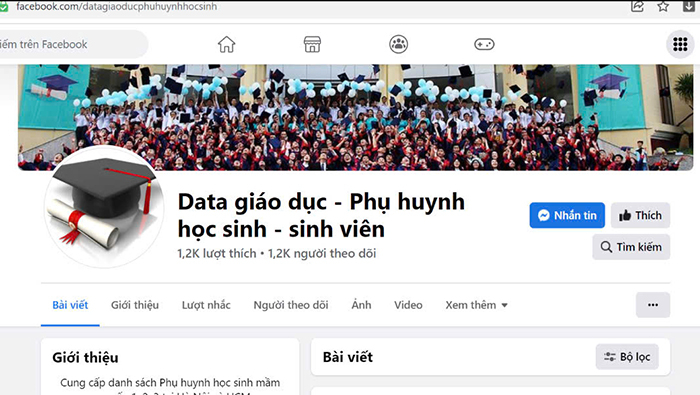Screen dimensions: 700x395
Task: Switch to the Giới thiệu tab
Action: 135,305
